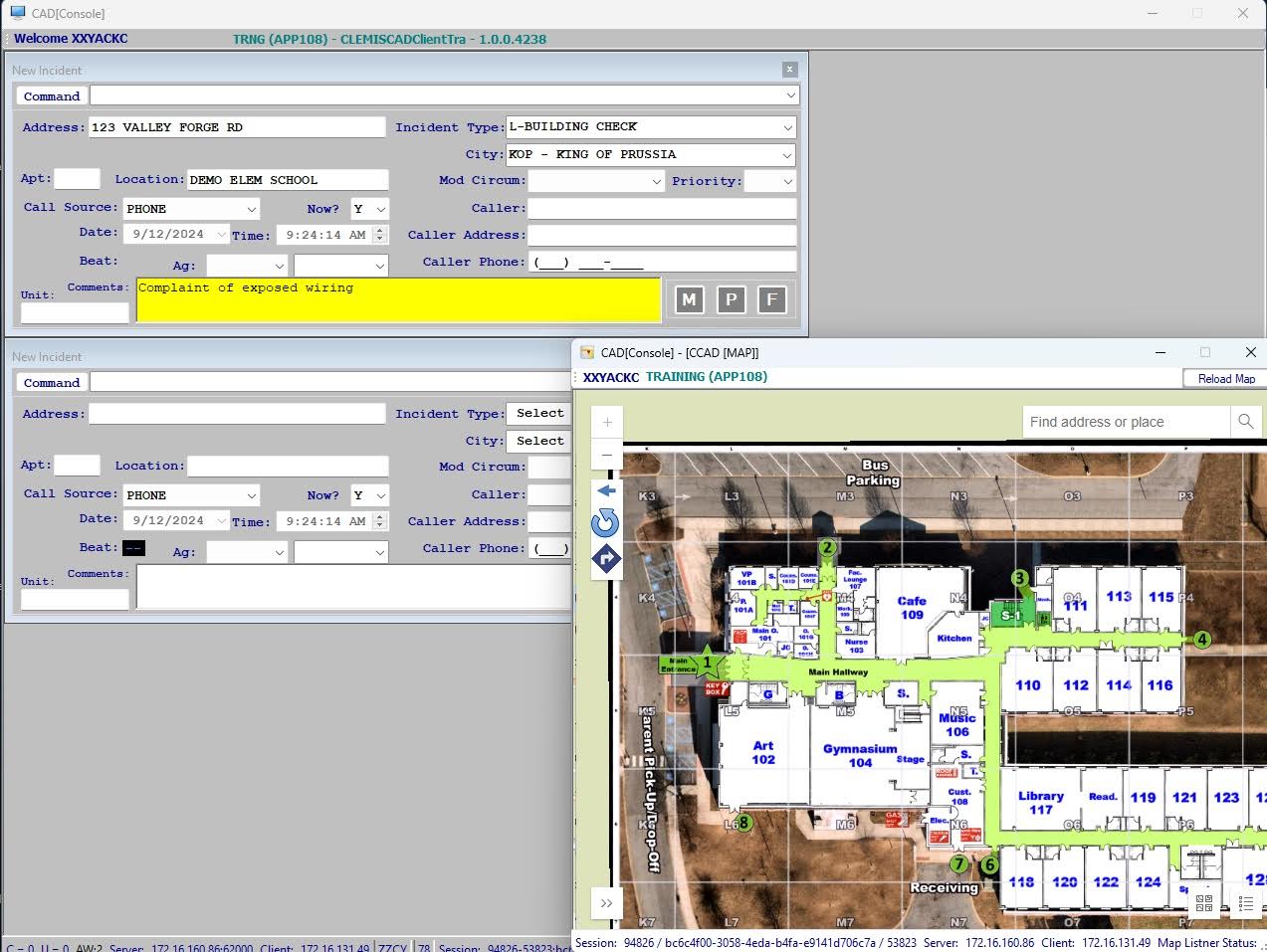The width and height of the screenshot is (1267, 952).
Task: Toggle the P button beside comments
Action: point(731,299)
